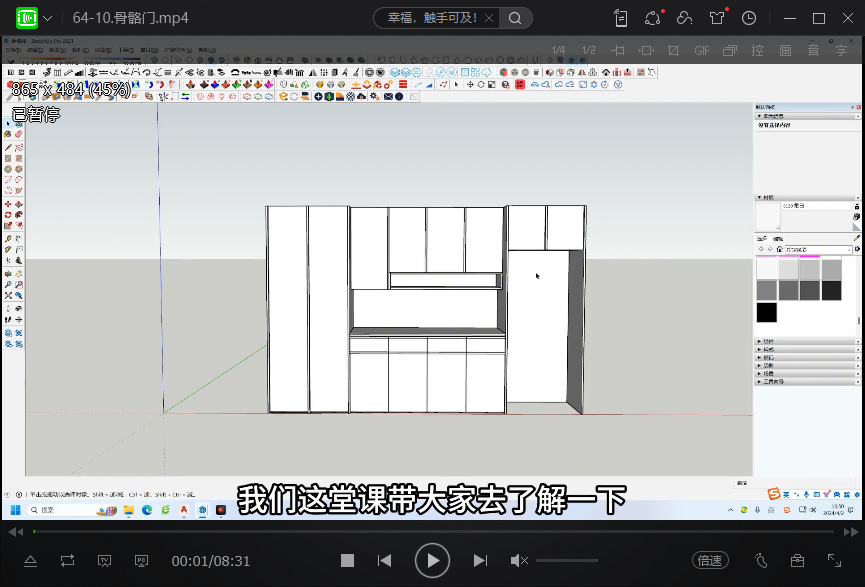This screenshot has height=587, width=865.
Task: Click the search magnifier in the title bar
Action: tap(515, 18)
